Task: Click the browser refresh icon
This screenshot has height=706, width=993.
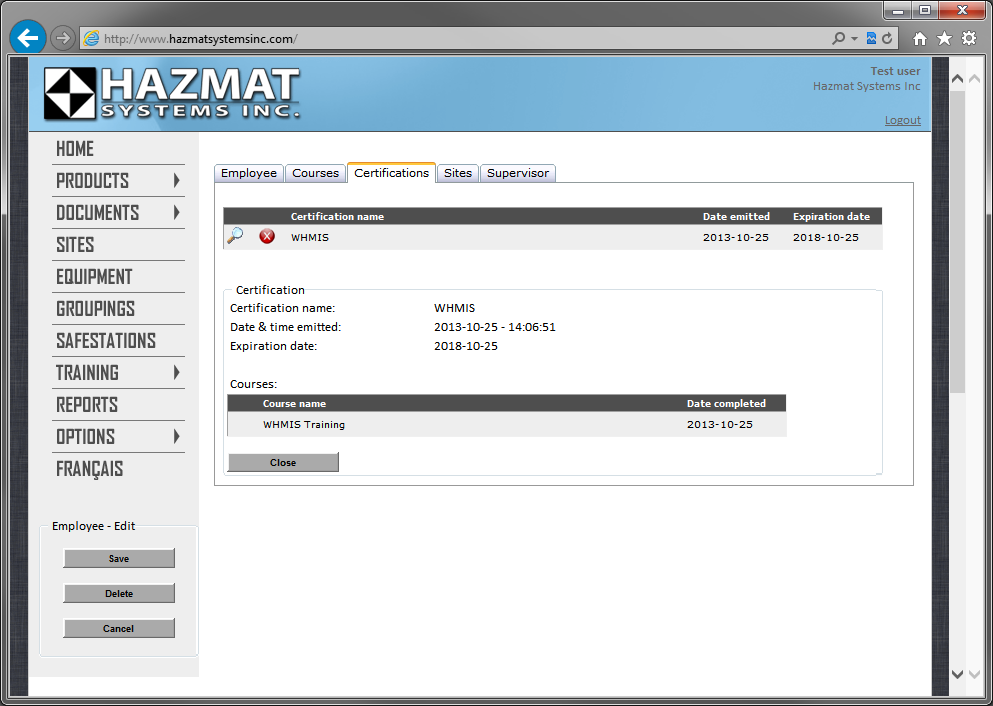Action: tap(886, 39)
